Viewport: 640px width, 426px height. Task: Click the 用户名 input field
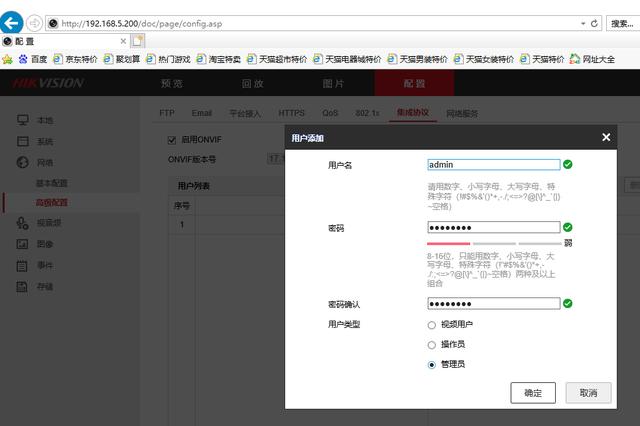pyautogui.click(x=494, y=164)
